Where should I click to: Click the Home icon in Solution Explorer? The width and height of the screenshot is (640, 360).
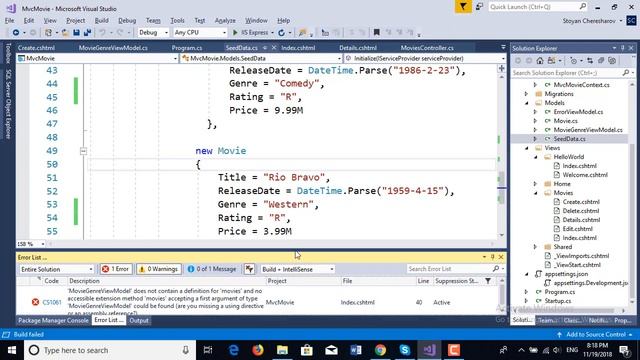540,61
